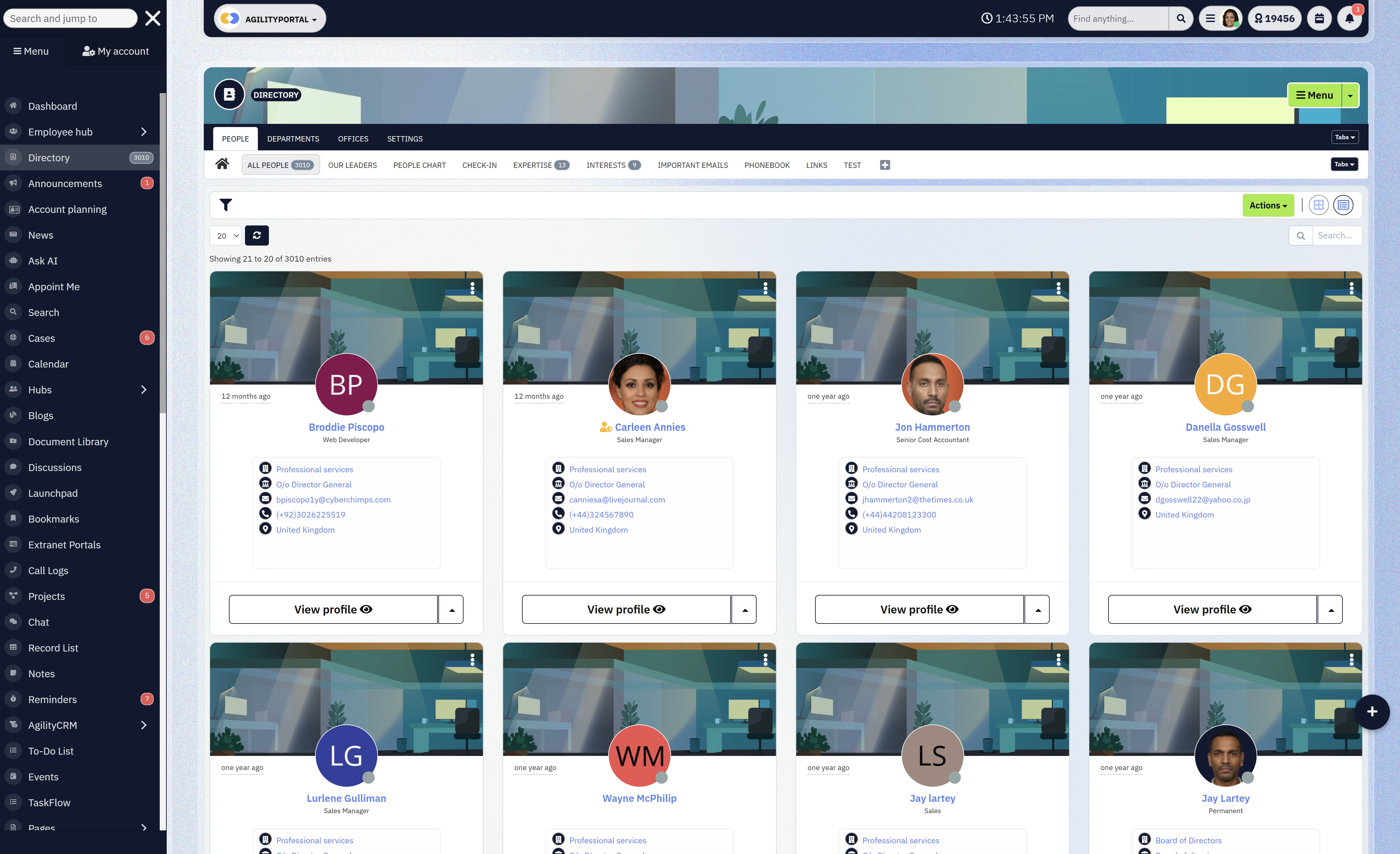The image size is (1400, 854).
Task: Click the top bar search magnifier
Action: click(x=1181, y=19)
